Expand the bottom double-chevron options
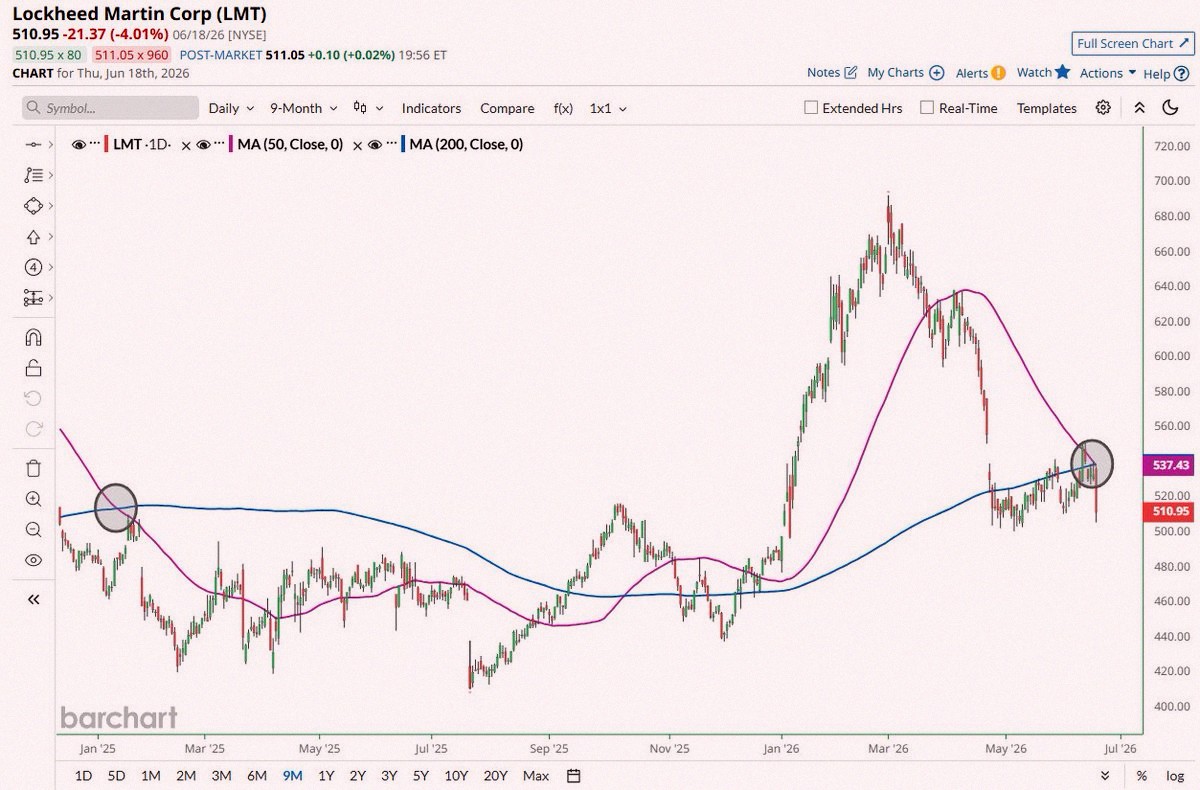This screenshot has width=1200, height=790. [x=1105, y=776]
